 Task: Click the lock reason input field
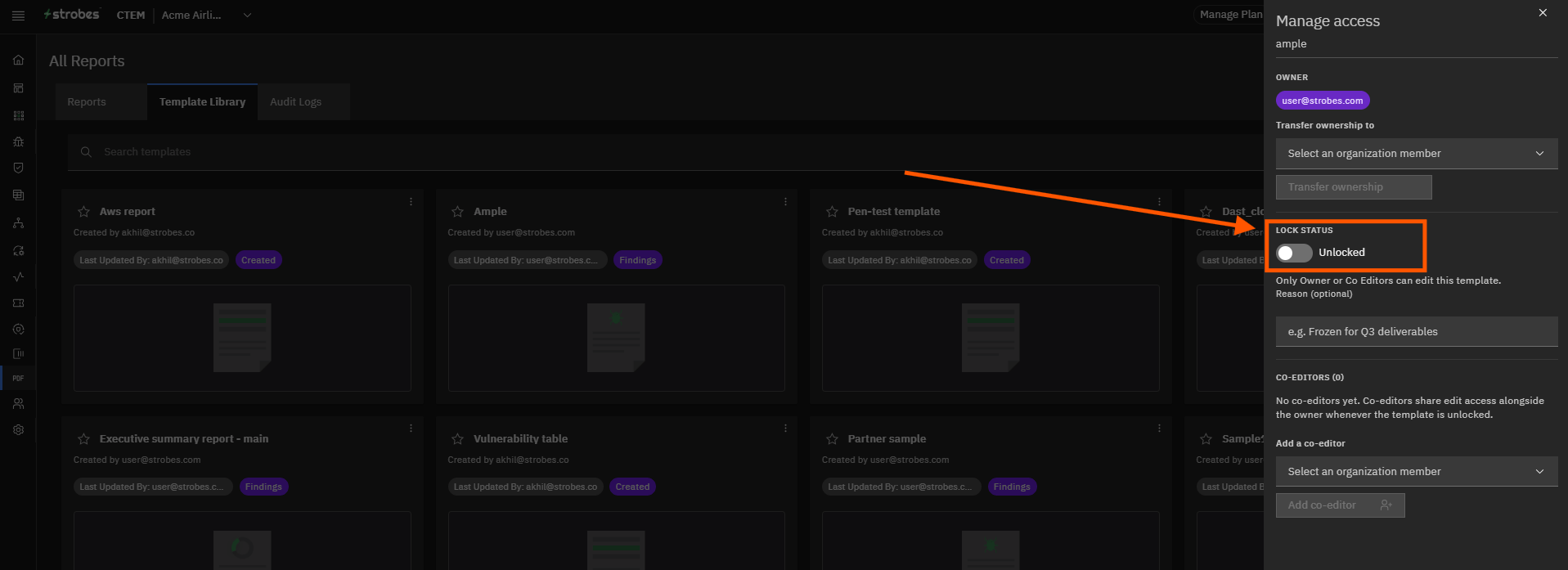[x=1417, y=332]
